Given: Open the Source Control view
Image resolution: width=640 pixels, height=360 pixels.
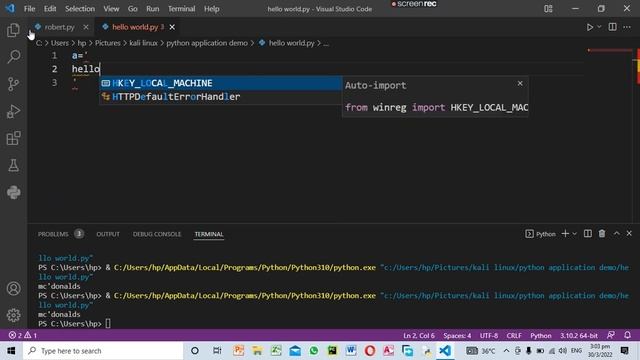Looking at the screenshot, I should 13,84.
